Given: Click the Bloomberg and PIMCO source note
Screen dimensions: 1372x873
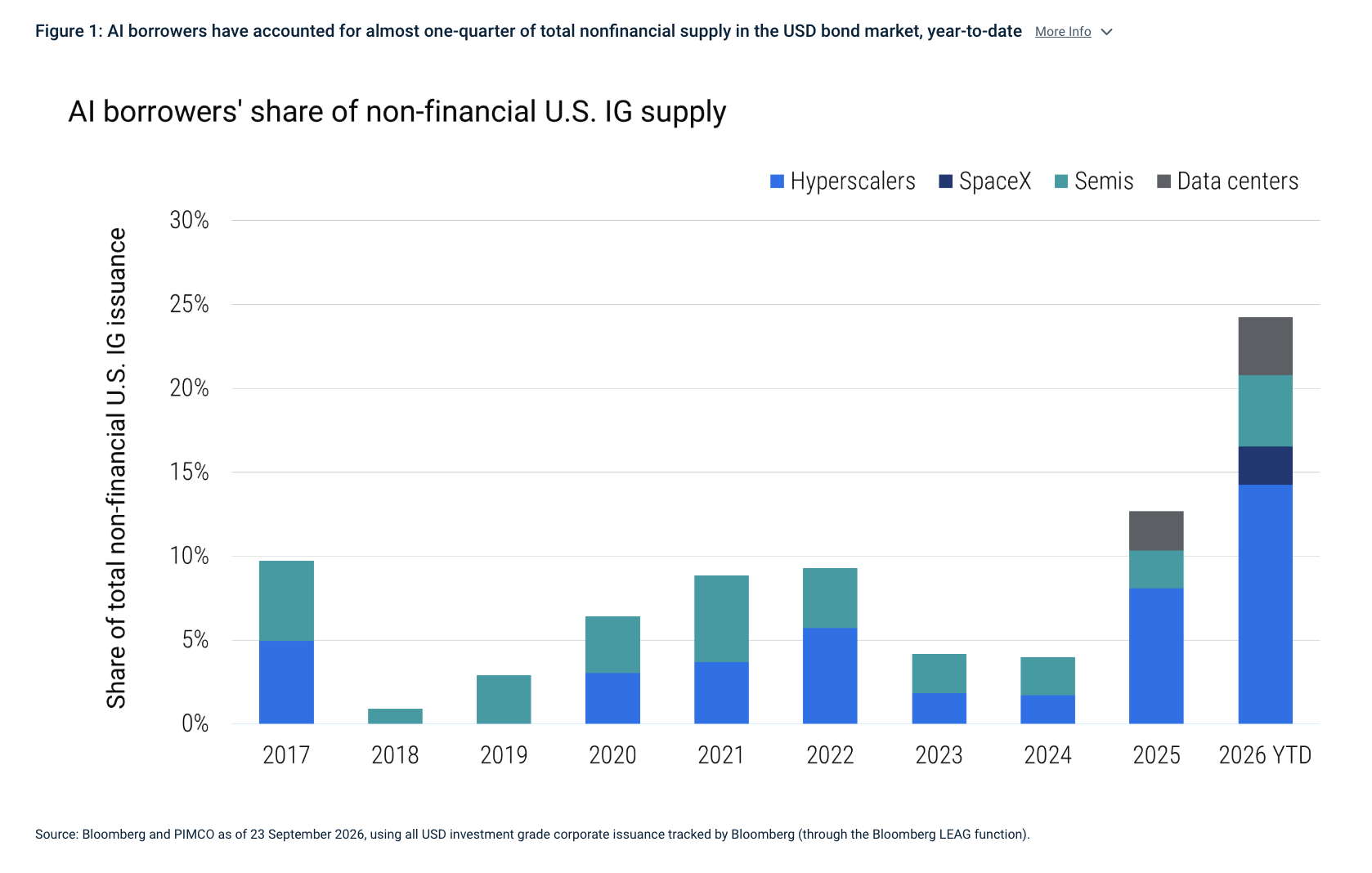Looking at the screenshot, I should pos(532,834).
